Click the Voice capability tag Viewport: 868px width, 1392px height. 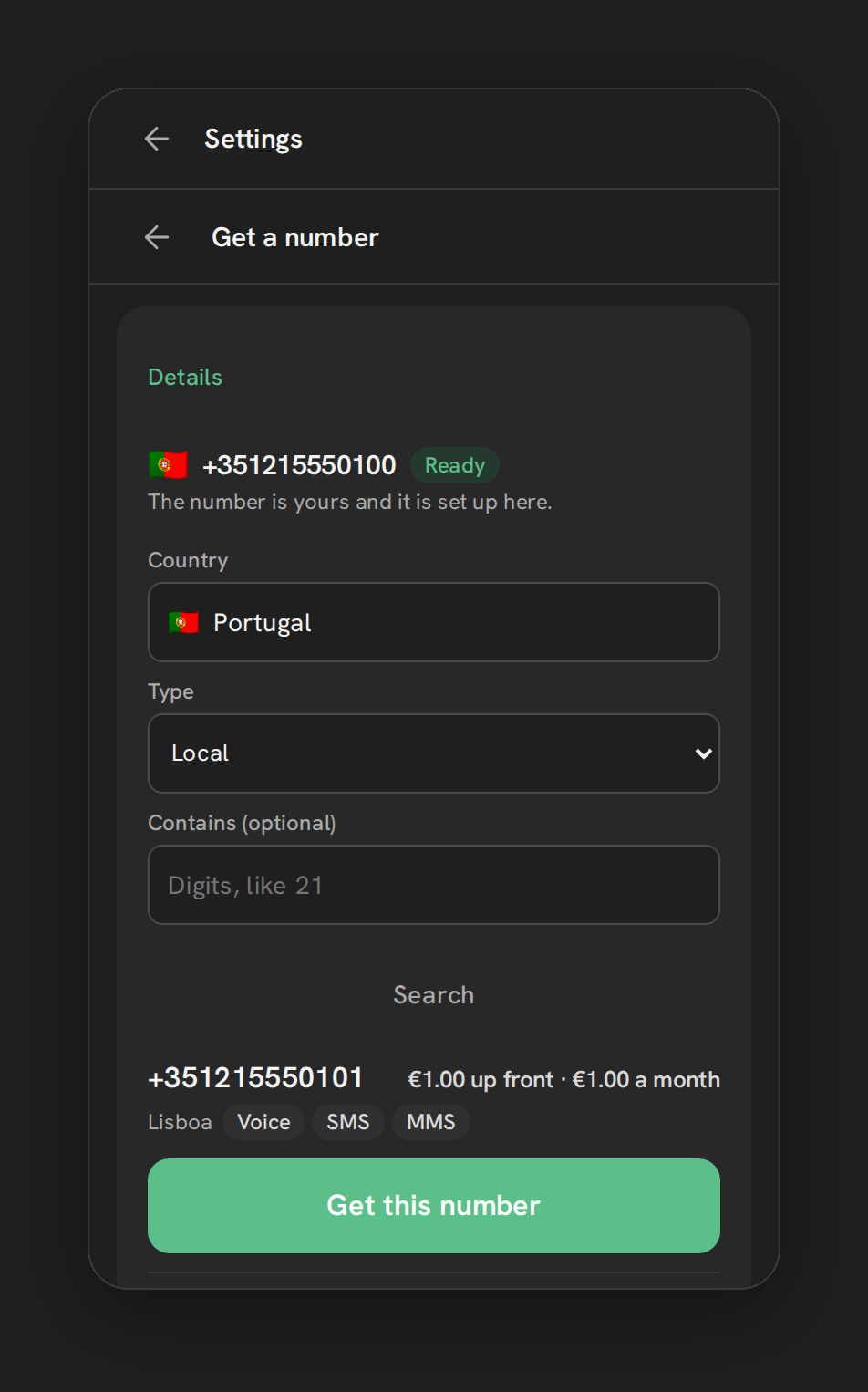pyautogui.click(x=263, y=1122)
